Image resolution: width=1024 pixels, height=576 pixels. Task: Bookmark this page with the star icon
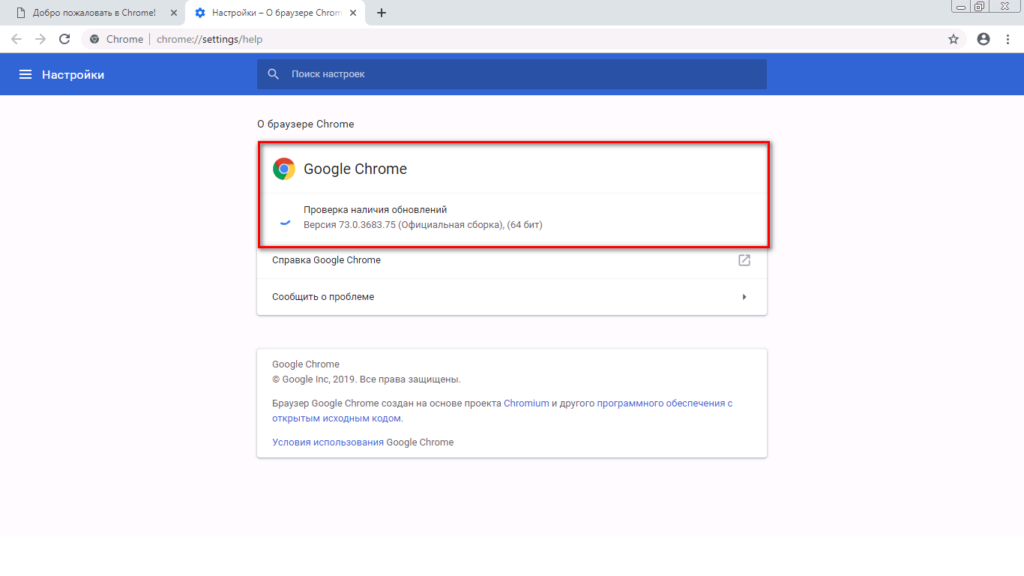tap(953, 39)
